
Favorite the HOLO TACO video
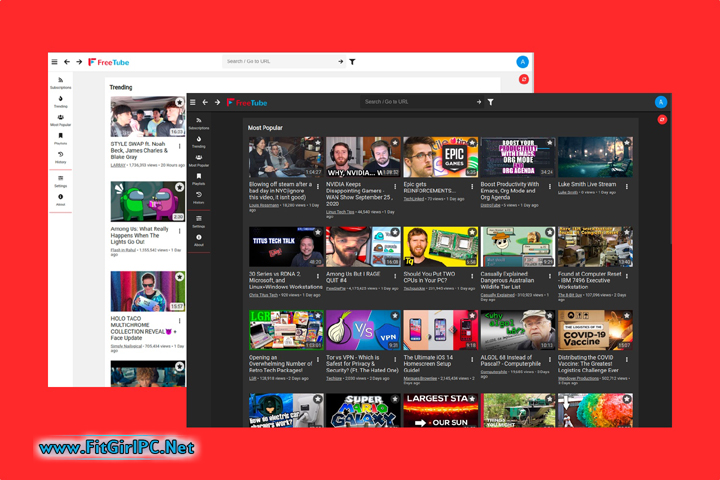tap(180, 277)
